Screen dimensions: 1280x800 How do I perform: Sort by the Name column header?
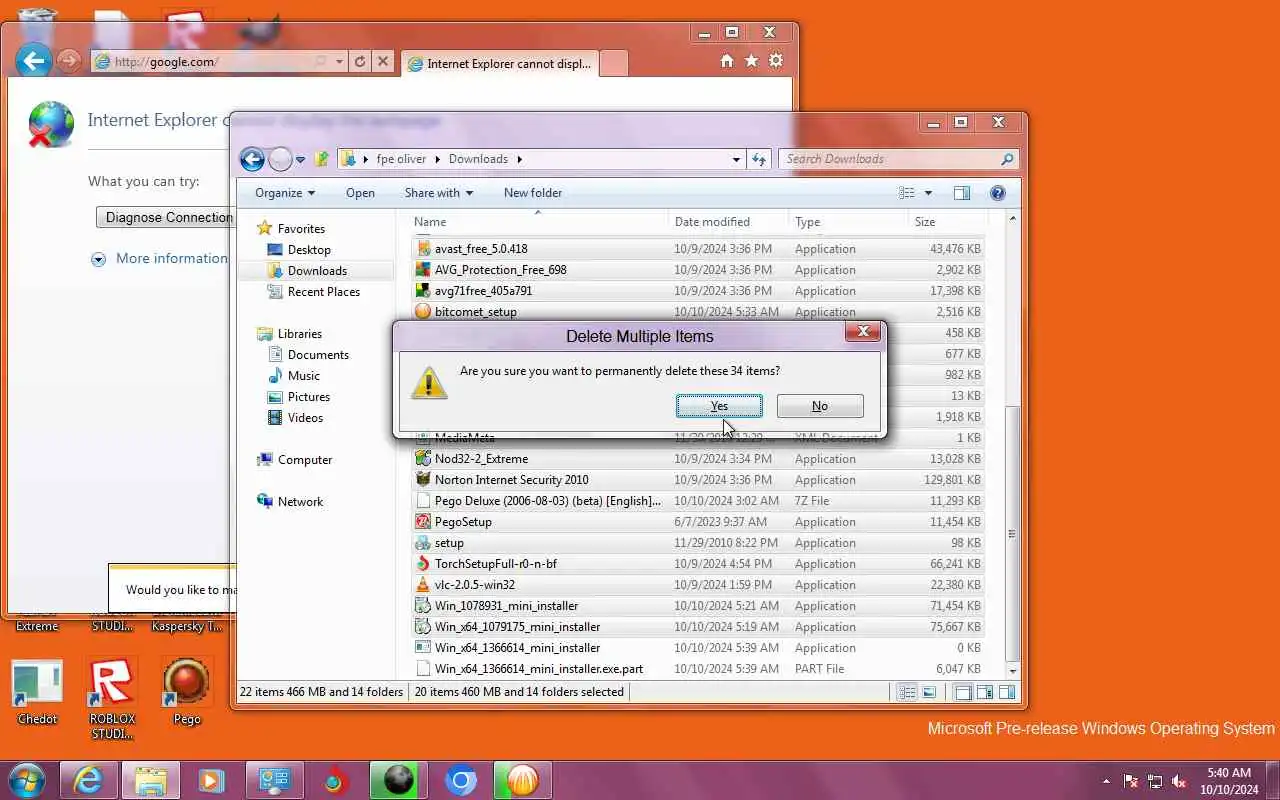coord(538,222)
